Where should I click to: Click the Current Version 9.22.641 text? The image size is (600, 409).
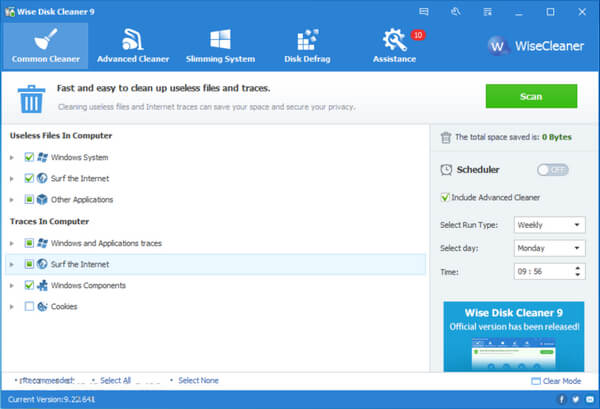51,399
